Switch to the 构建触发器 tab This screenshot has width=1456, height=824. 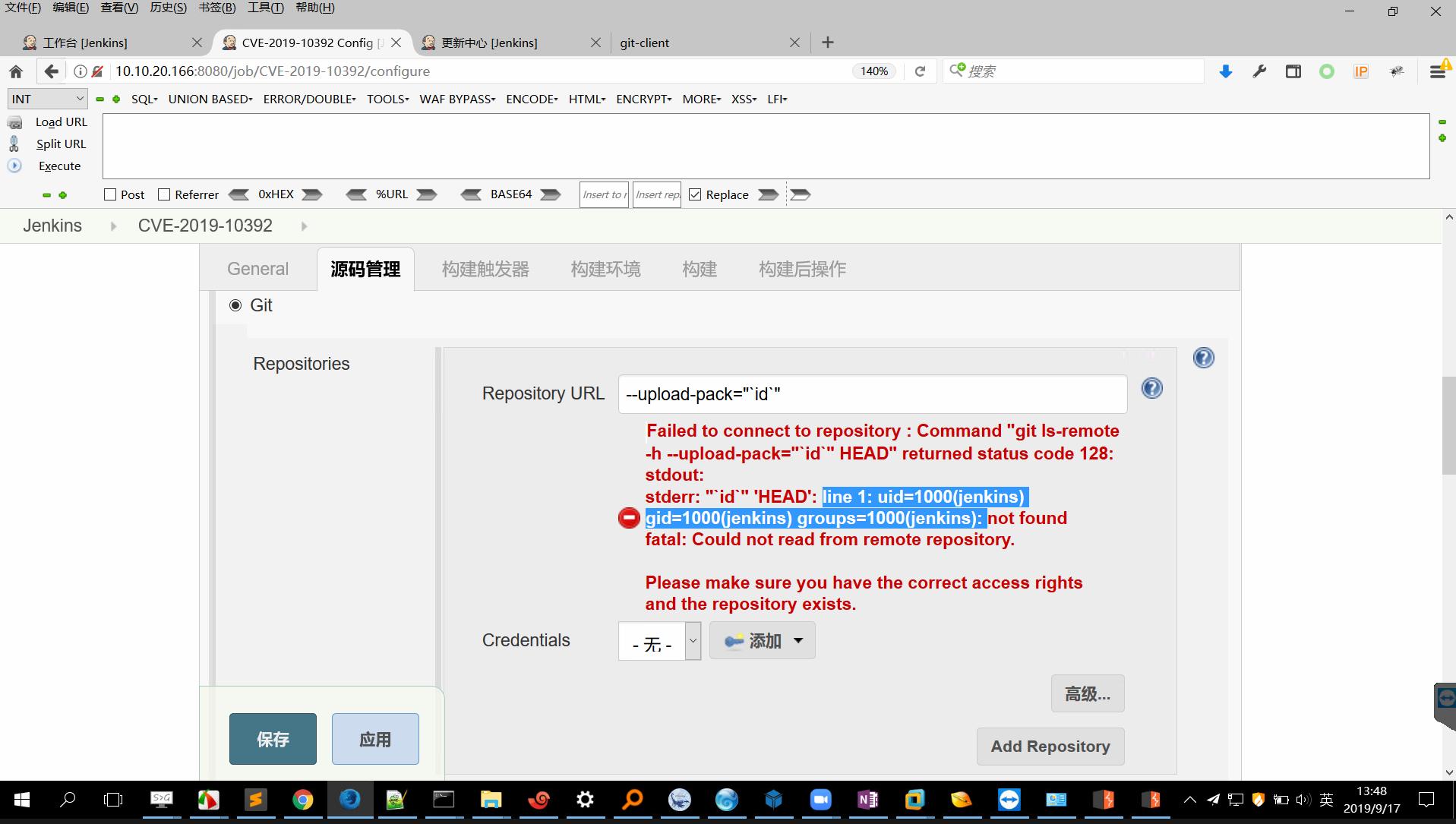[x=485, y=269]
